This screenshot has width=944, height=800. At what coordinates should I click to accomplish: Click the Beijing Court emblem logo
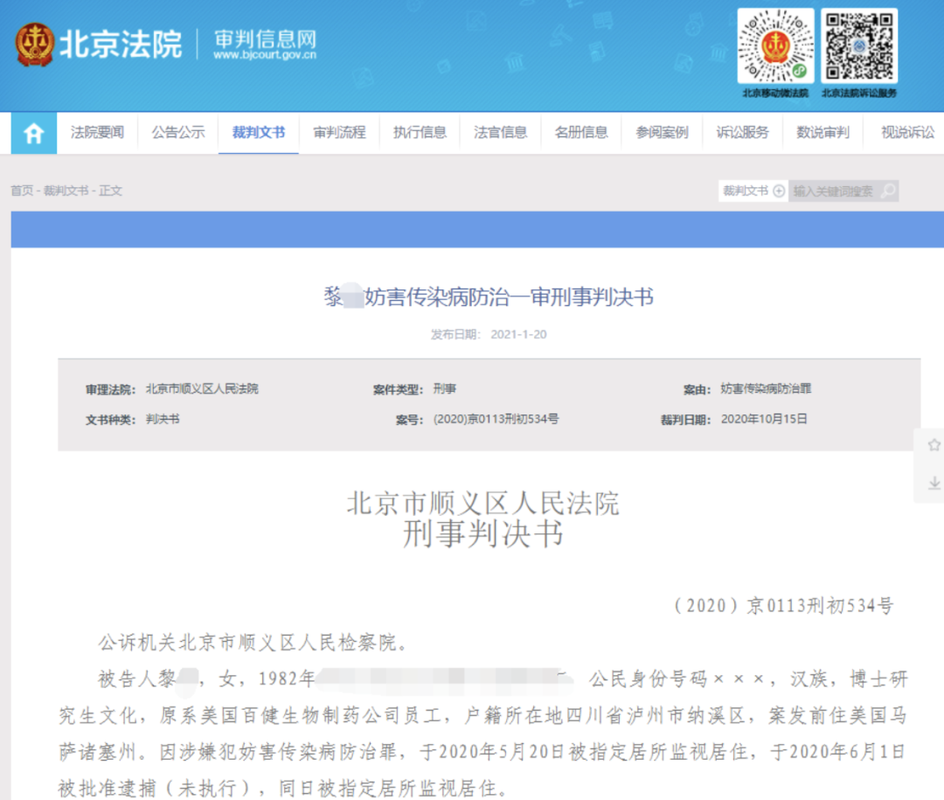click(35, 45)
